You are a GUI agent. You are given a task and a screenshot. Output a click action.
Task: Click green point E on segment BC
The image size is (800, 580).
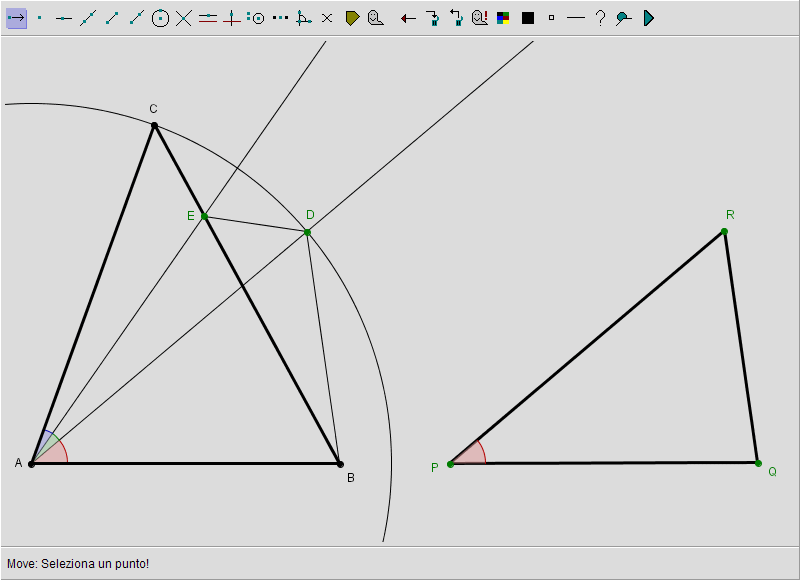click(x=204, y=216)
